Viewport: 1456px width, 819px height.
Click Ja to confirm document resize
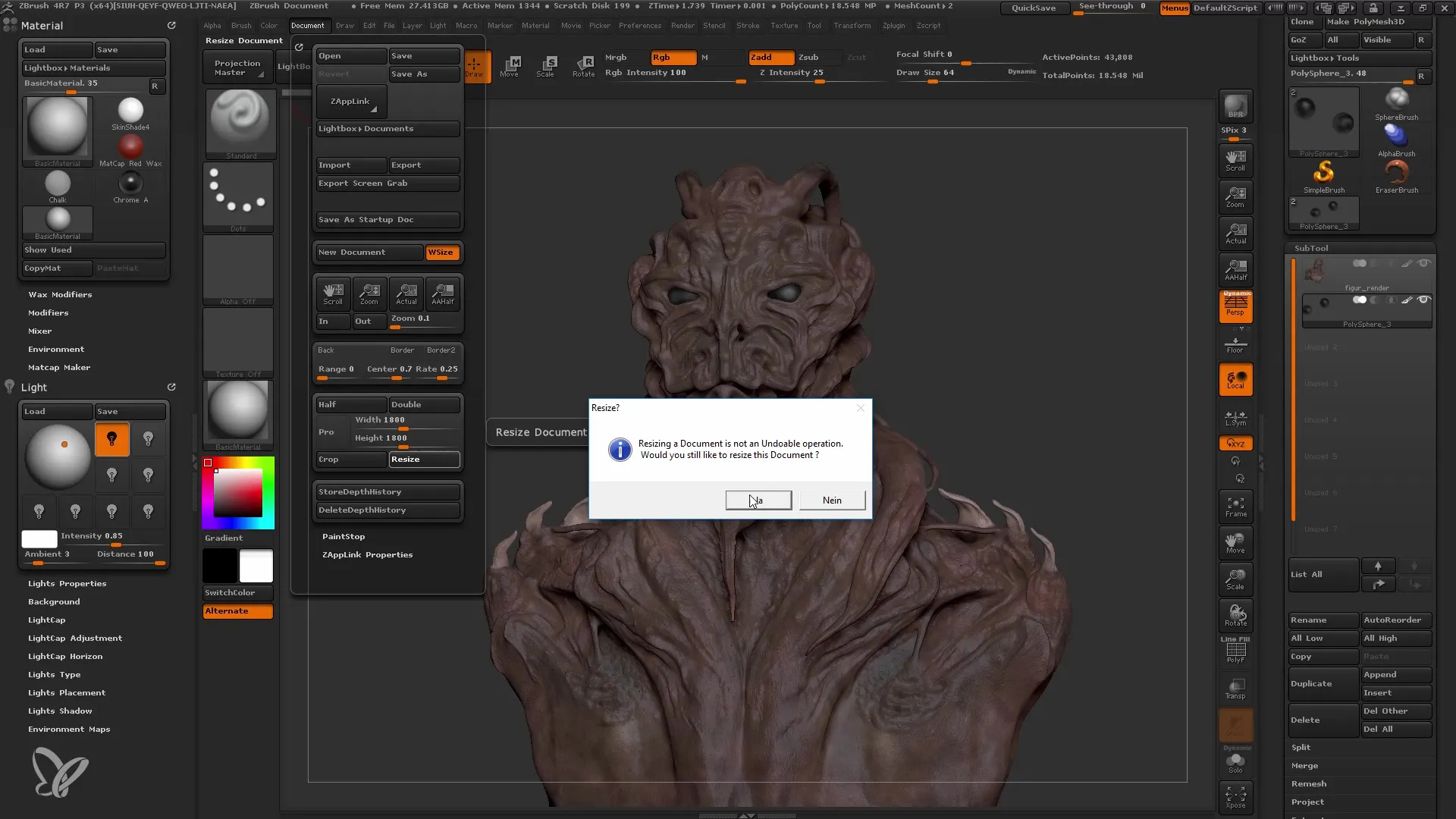(x=757, y=499)
